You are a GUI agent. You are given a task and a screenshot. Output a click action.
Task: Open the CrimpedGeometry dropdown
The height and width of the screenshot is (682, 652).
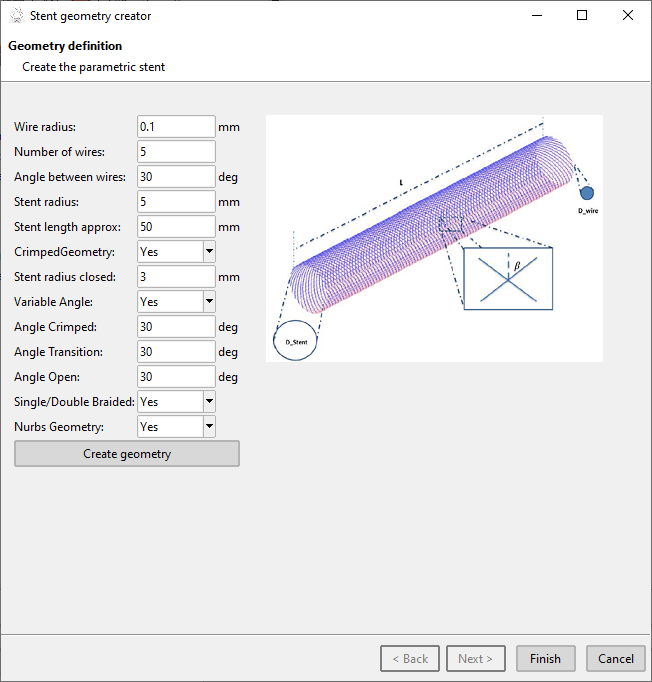click(x=176, y=252)
